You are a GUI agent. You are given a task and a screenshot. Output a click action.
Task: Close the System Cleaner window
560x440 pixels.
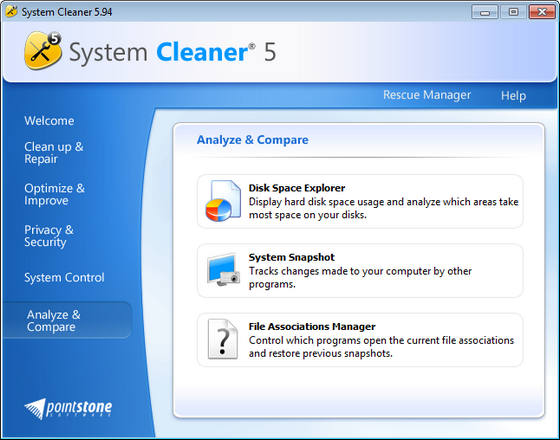coord(542,12)
